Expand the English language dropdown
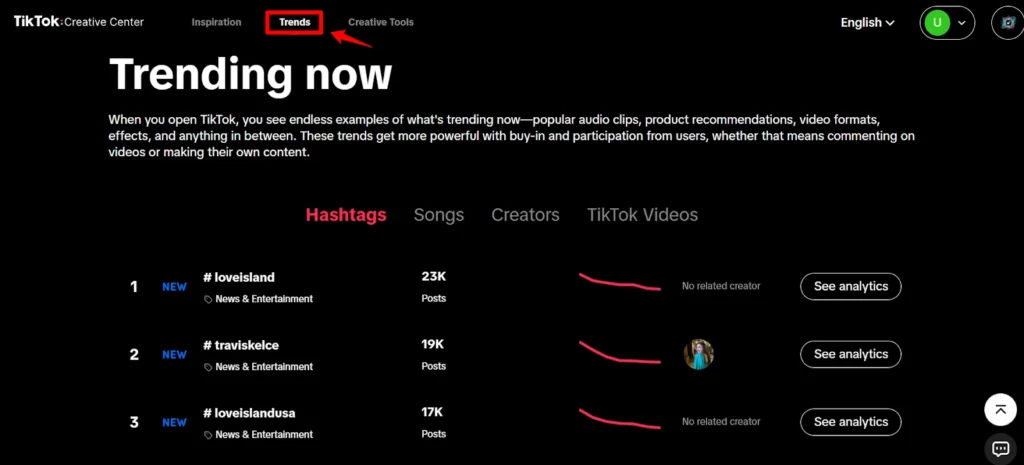The height and width of the screenshot is (465, 1024). (x=867, y=22)
